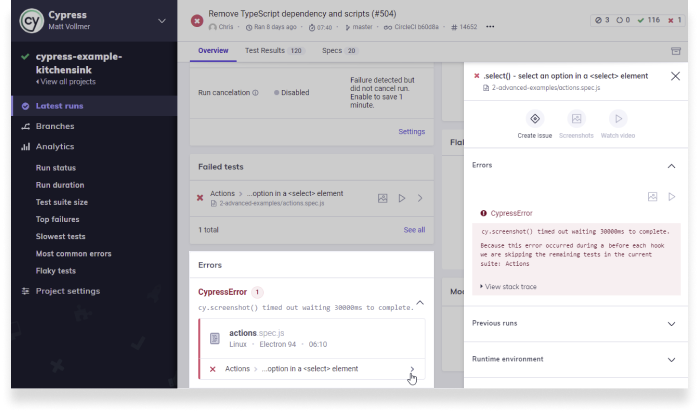
Task: Click the failed run status icon beside title
Action: pyautogui.click(x=197, y=20)
